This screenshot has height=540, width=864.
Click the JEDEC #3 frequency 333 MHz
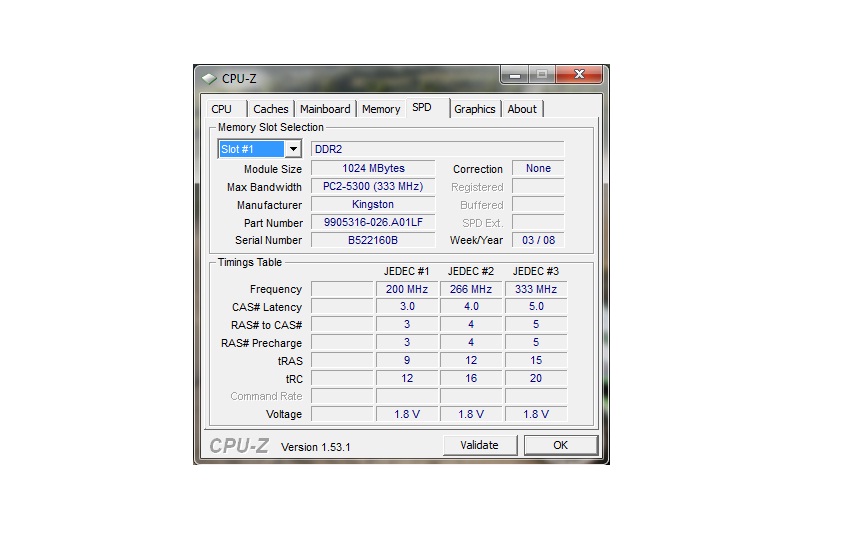coord(536,289)
